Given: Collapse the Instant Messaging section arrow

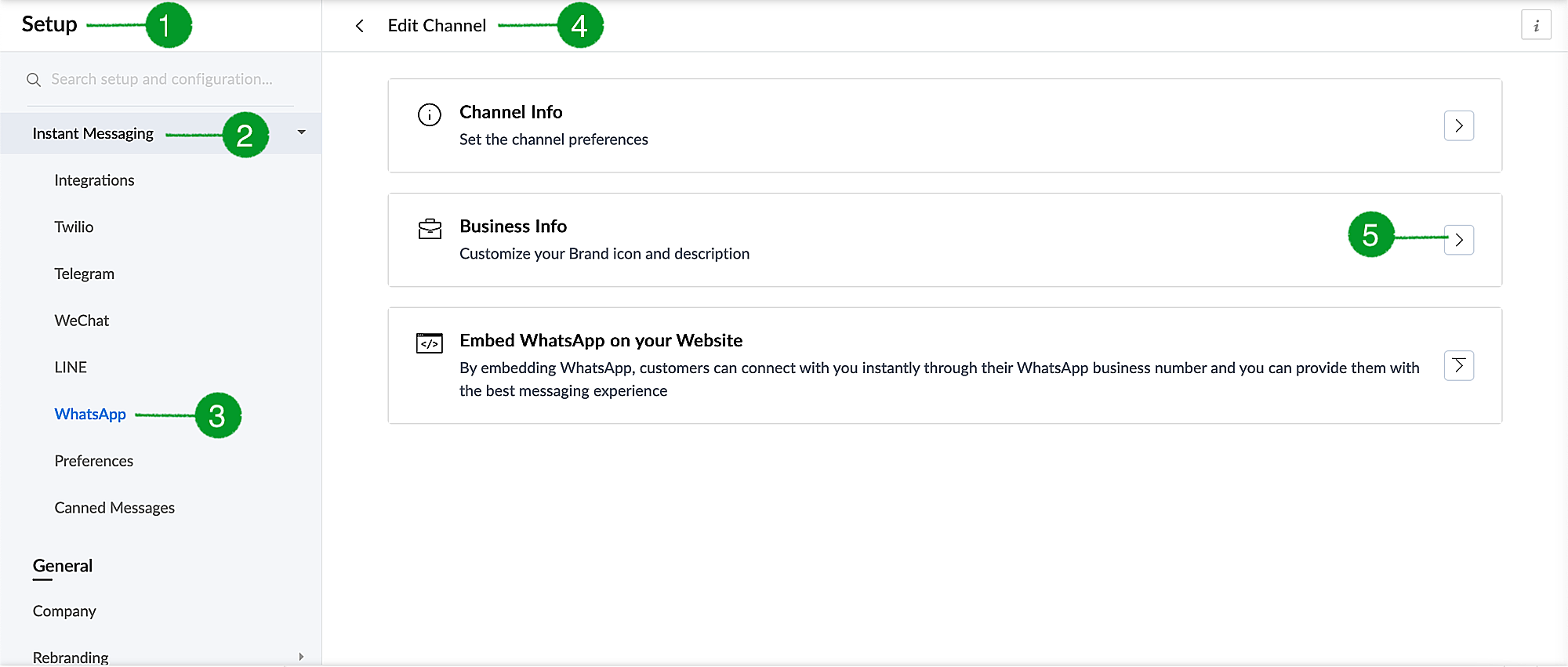Looking at the screenshot, I should click(302, 132).
